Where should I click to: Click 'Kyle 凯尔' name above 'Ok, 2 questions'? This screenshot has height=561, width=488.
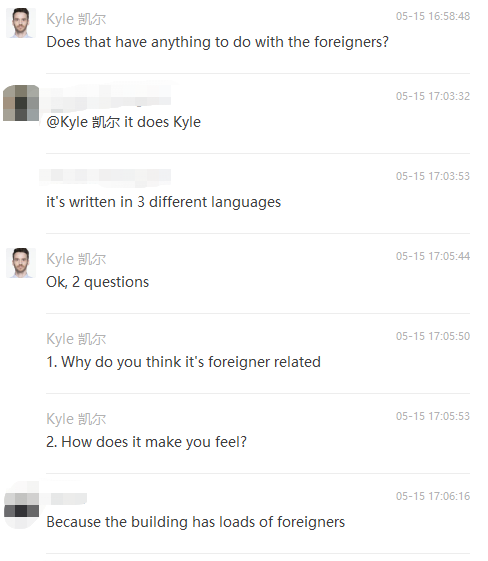(x=76, y=259)
